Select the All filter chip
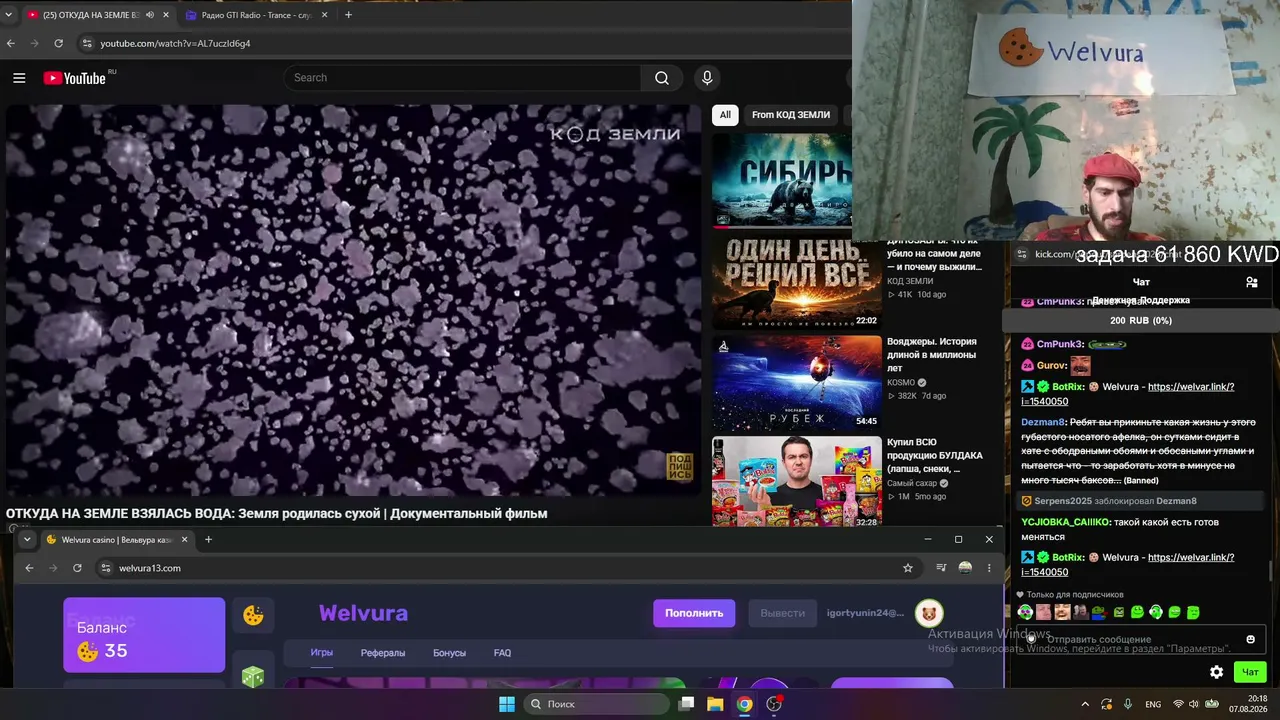The width and height of the screenshot is (1280, 720). tap(725, 115)
